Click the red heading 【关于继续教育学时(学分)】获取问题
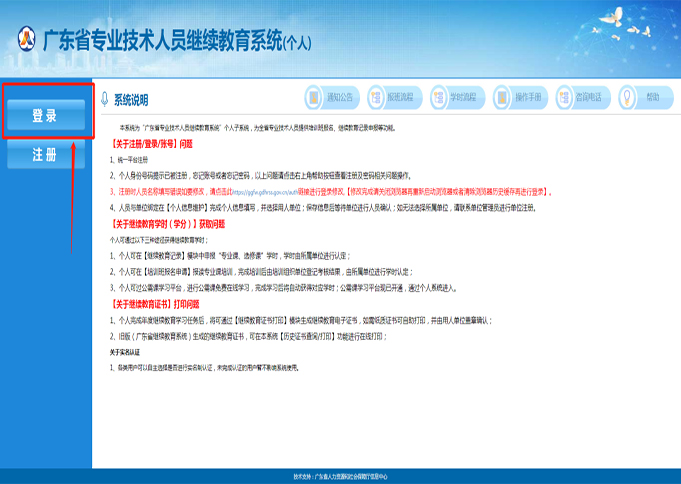 click(168, 224)
